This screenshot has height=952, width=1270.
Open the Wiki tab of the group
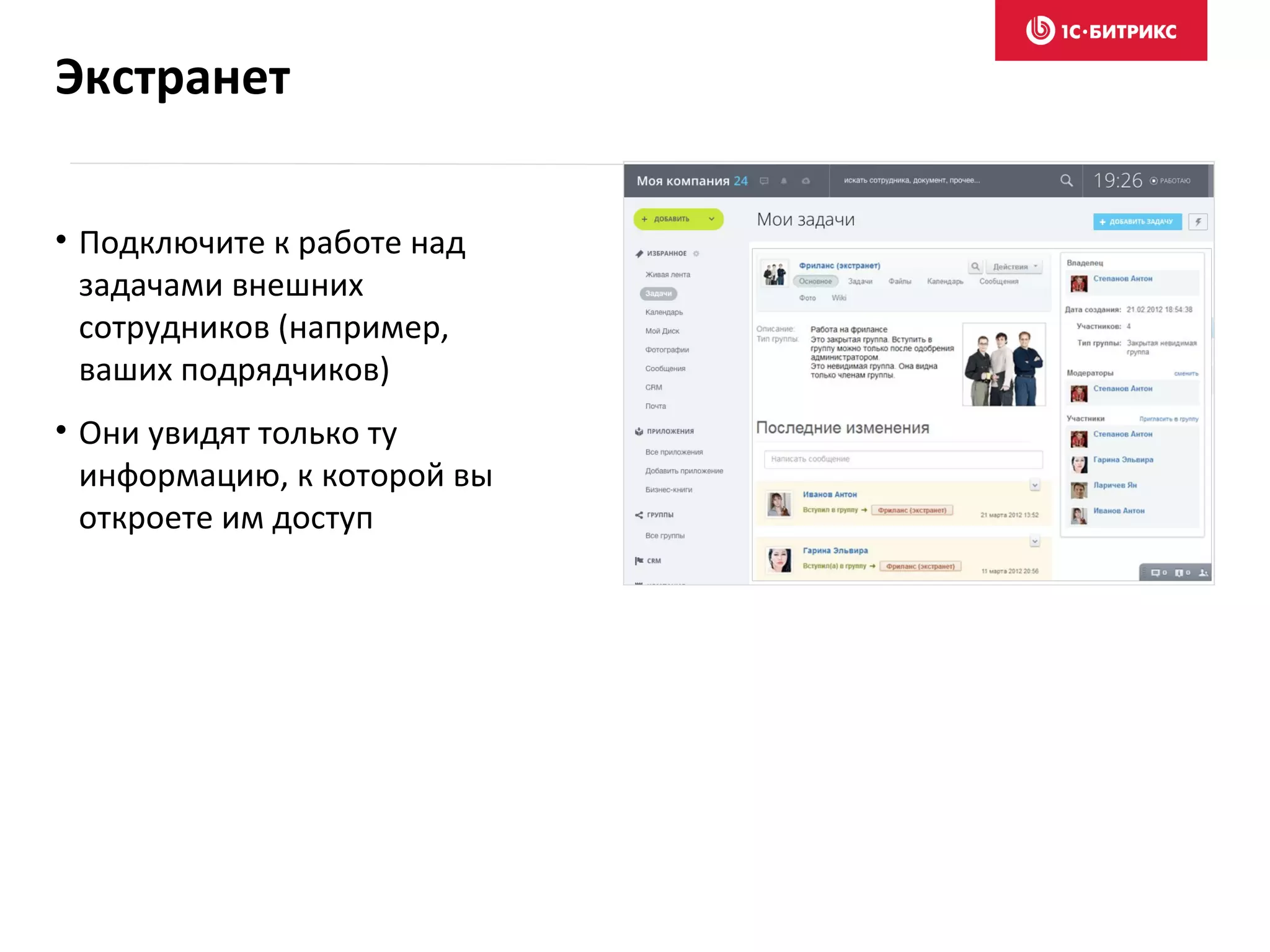click(838, 298)
